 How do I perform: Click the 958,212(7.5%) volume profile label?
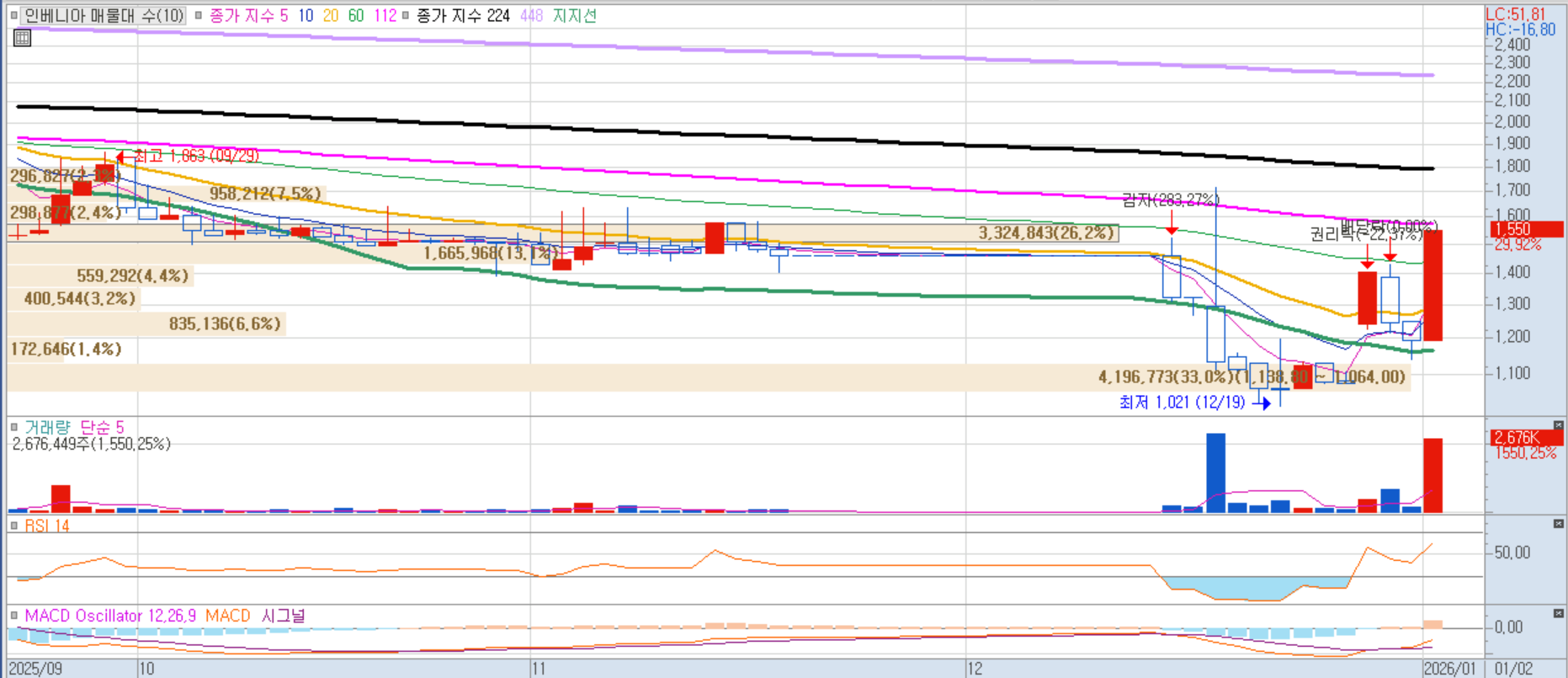point(265,194)
